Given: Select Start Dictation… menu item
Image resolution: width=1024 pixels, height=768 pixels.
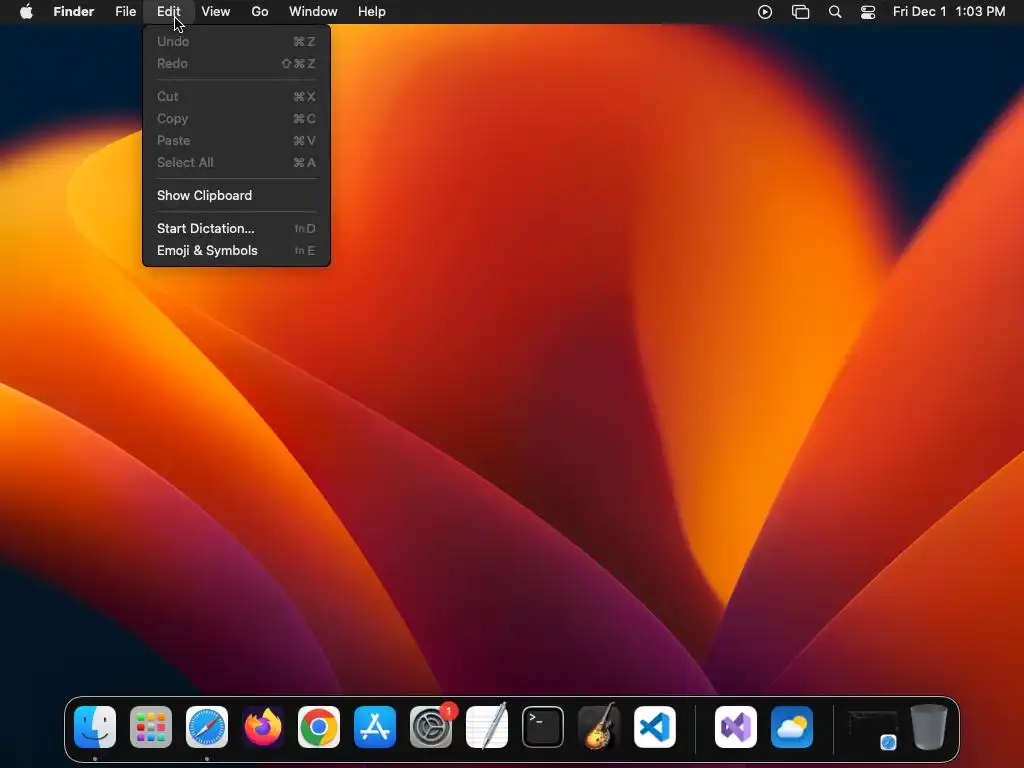Looking at the screenshot, I should click(236, 229).
